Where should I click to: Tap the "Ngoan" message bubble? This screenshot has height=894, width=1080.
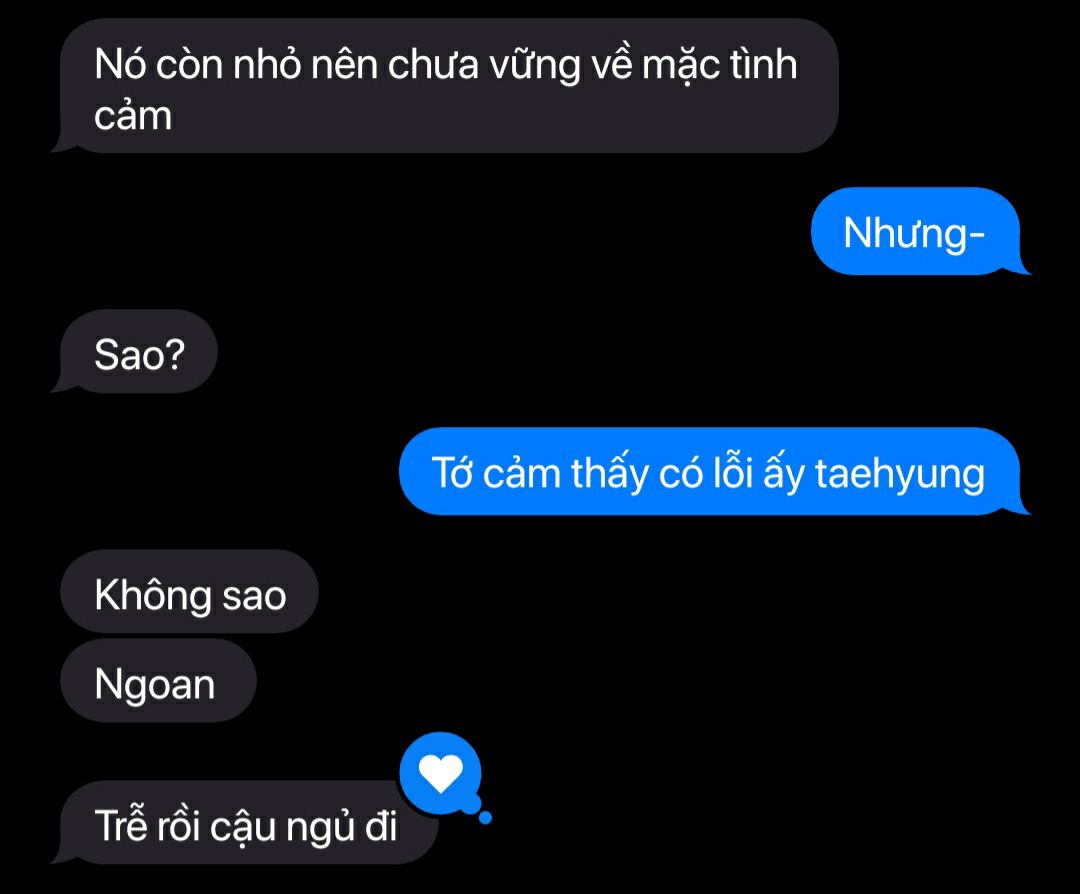pyautogui.click(x=158, y=680)
